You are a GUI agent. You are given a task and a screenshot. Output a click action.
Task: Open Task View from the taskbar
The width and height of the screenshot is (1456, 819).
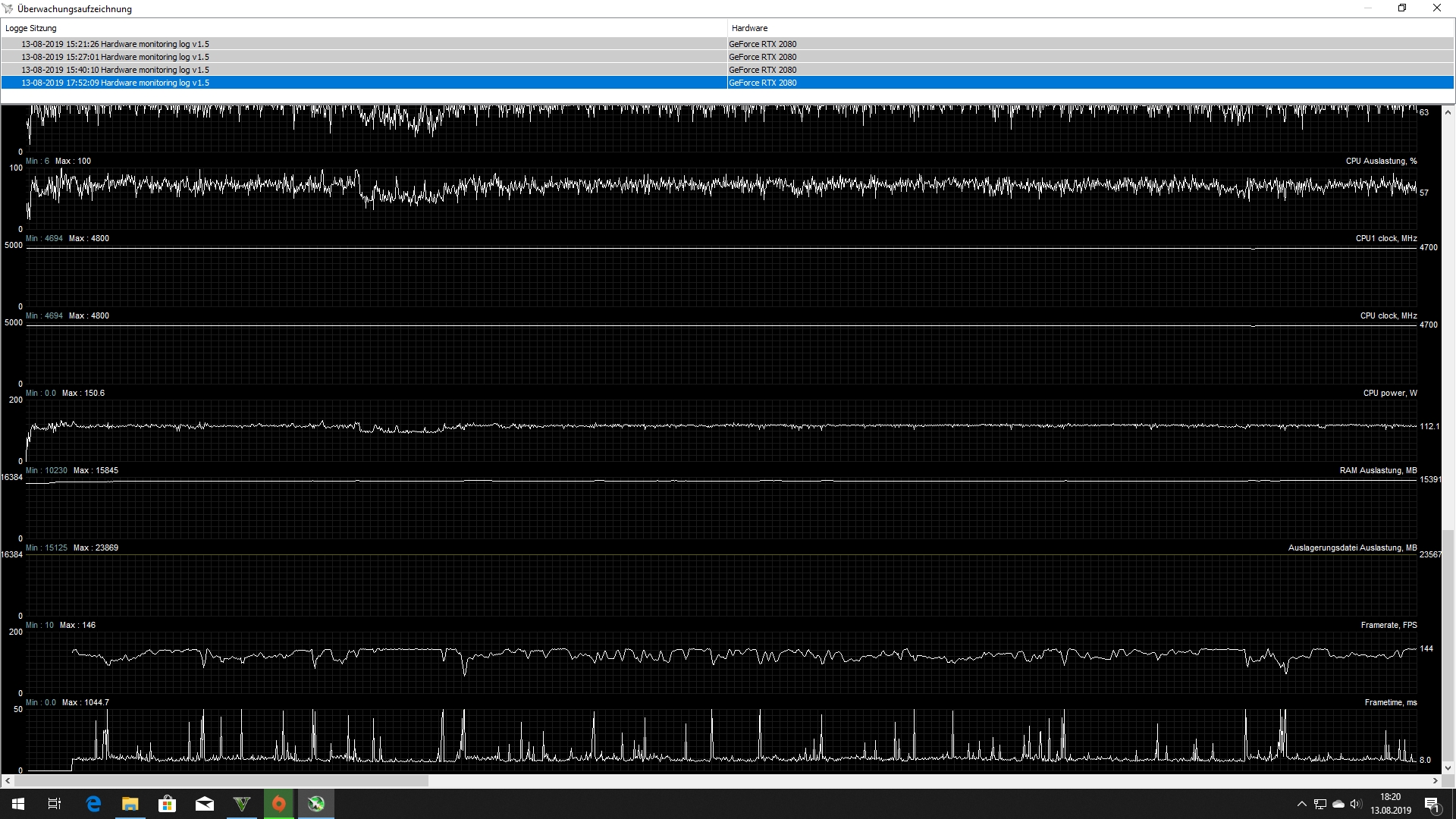pos(55,804)
